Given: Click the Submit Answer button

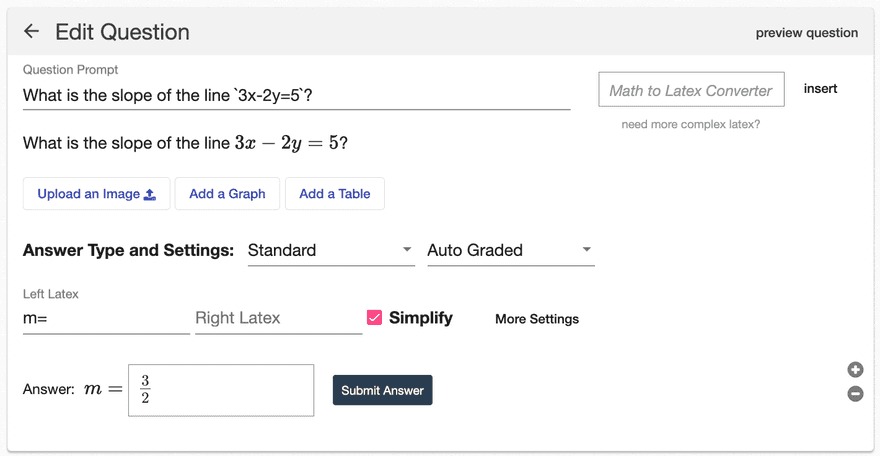Looking at the screenshot, I should tap(383, 390).
